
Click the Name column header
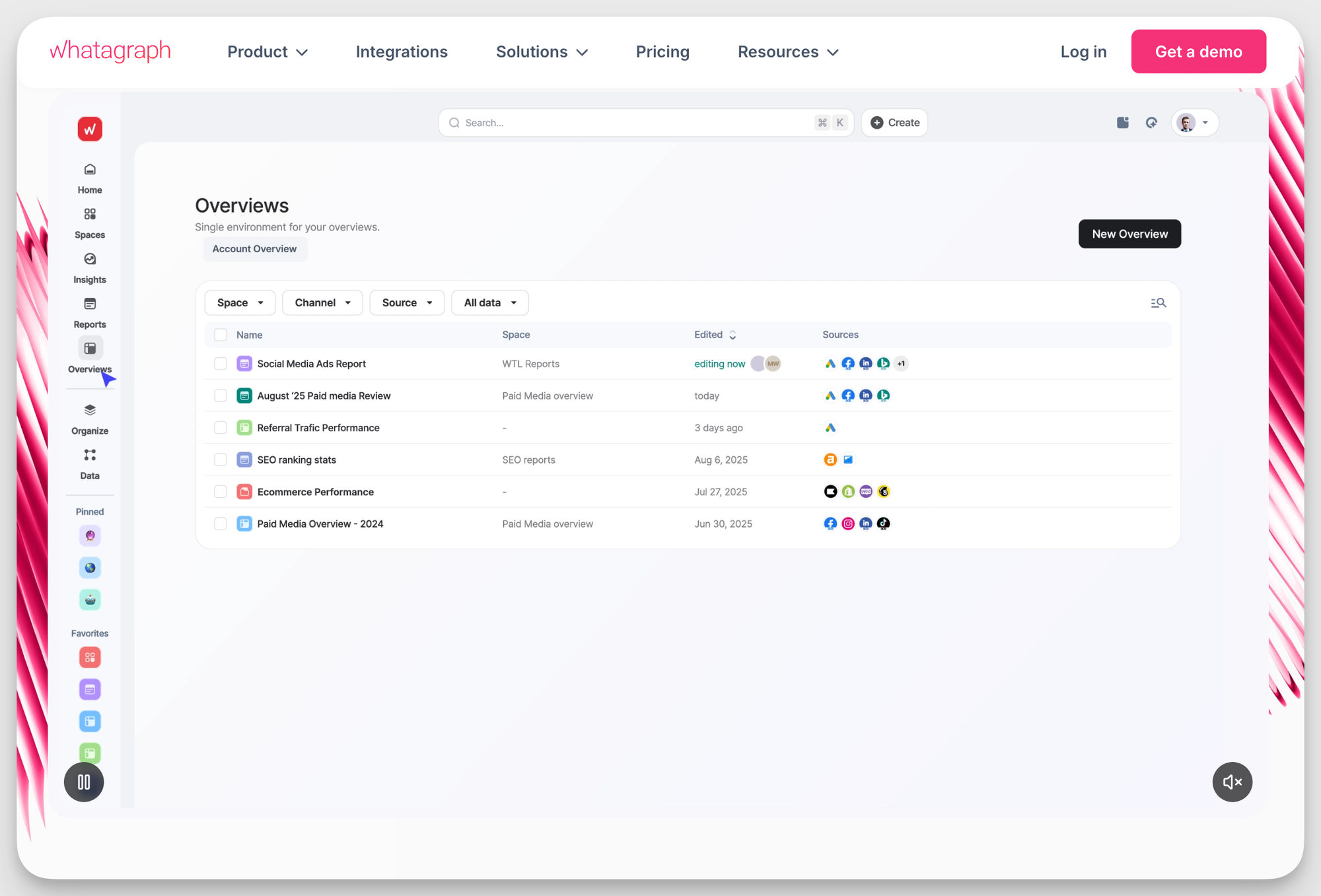249,335
